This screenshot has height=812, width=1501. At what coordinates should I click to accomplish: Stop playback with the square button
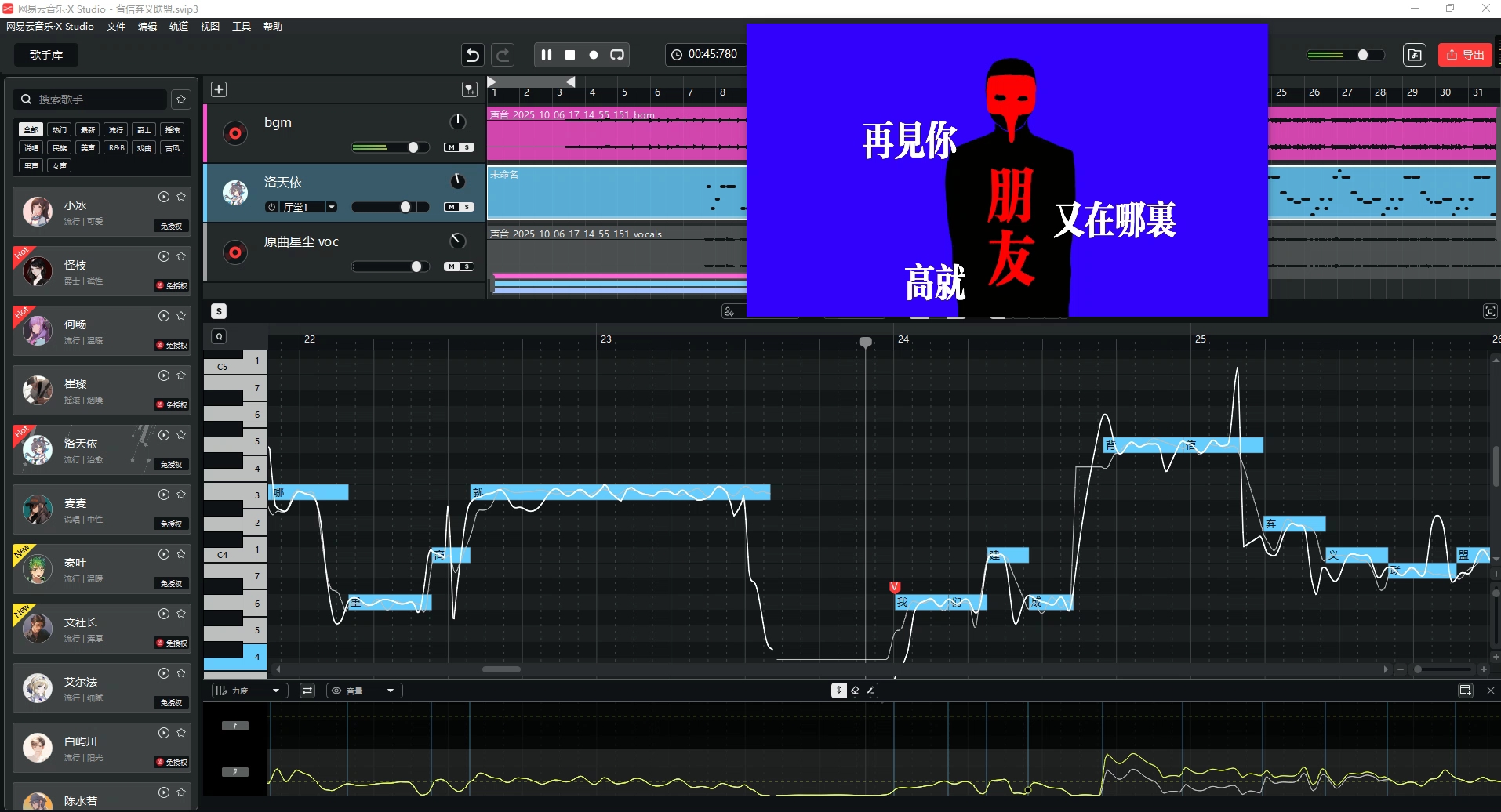[570, 55]
